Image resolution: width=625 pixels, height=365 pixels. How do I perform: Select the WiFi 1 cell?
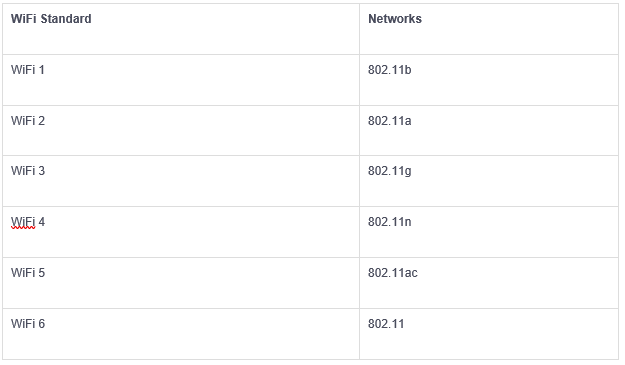coord(181,80)
